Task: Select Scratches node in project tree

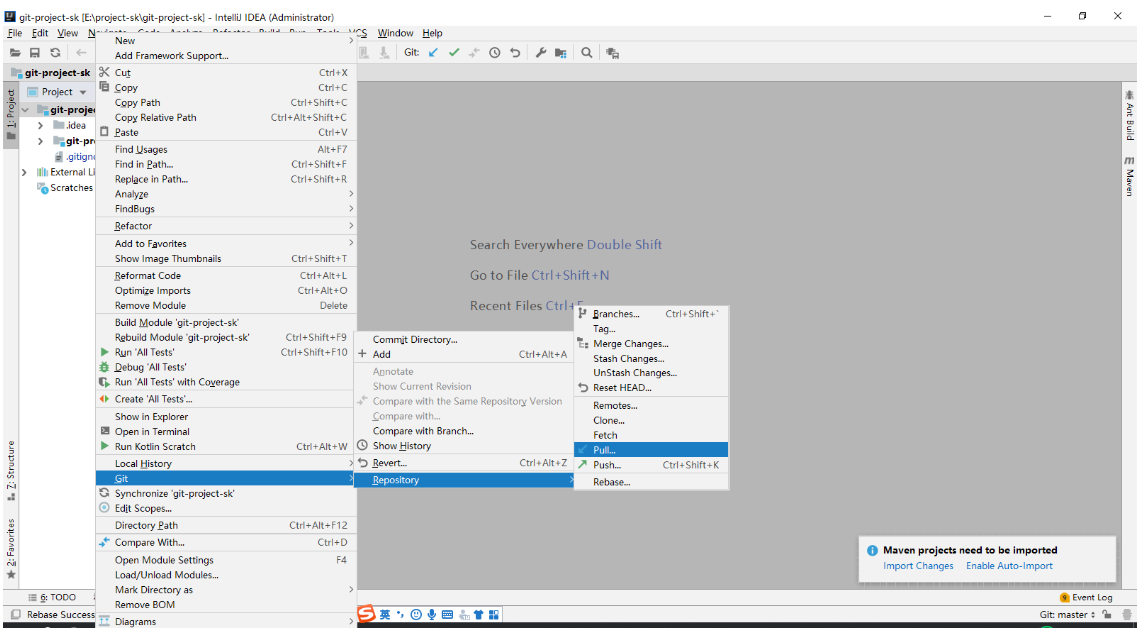Action: pyautogui.click(x=66, y=188)
